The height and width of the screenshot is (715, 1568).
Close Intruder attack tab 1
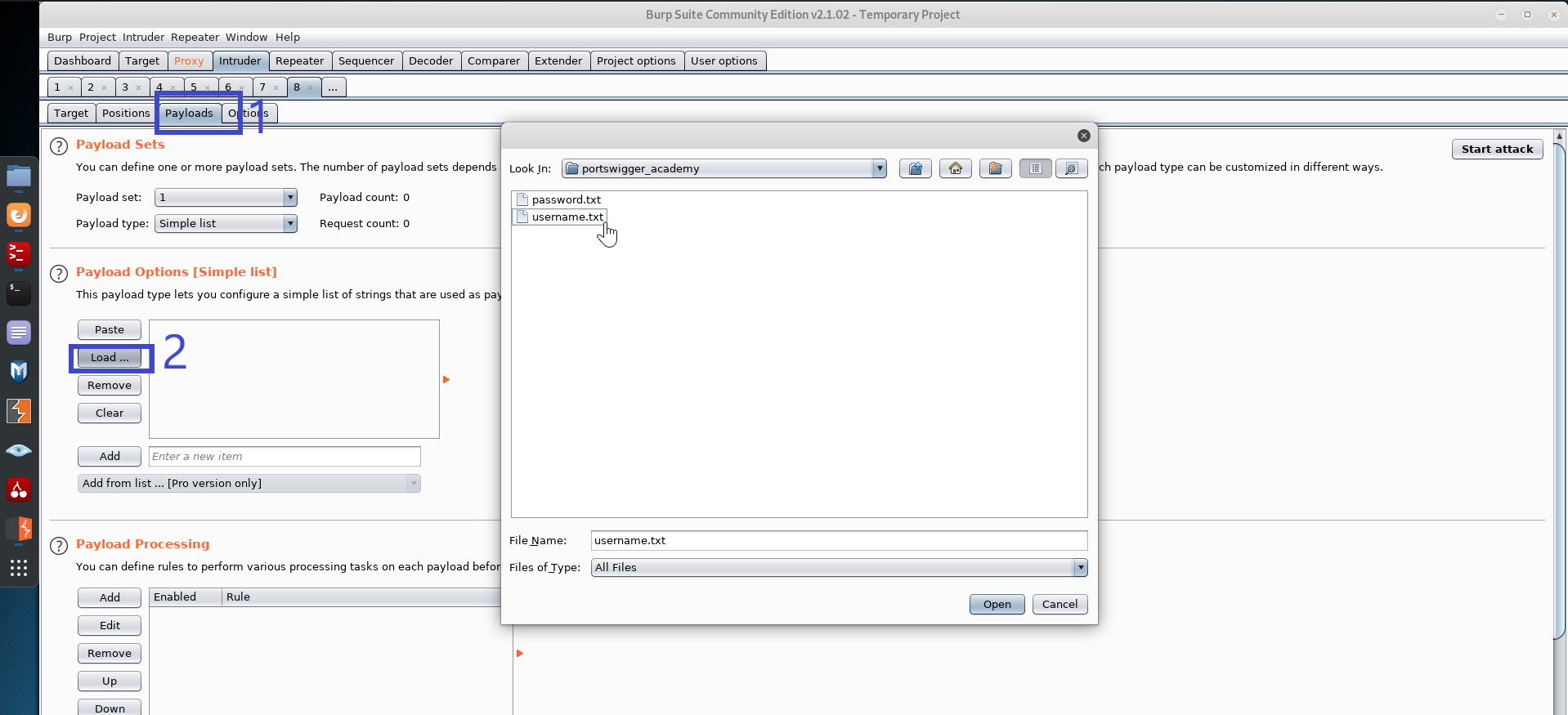point(71,87)
